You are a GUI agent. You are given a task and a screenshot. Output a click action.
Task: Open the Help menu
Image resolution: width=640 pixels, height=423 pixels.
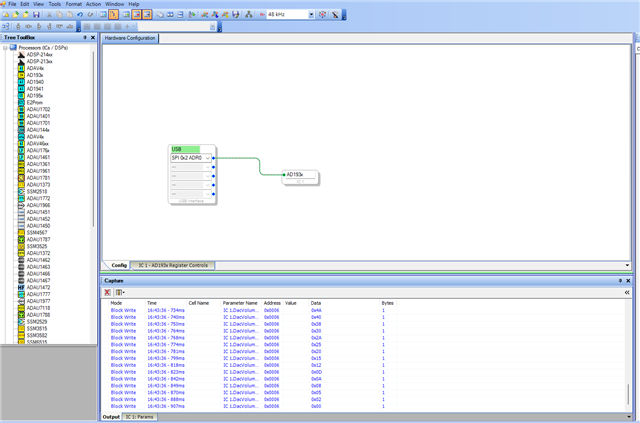coord(134,4)
